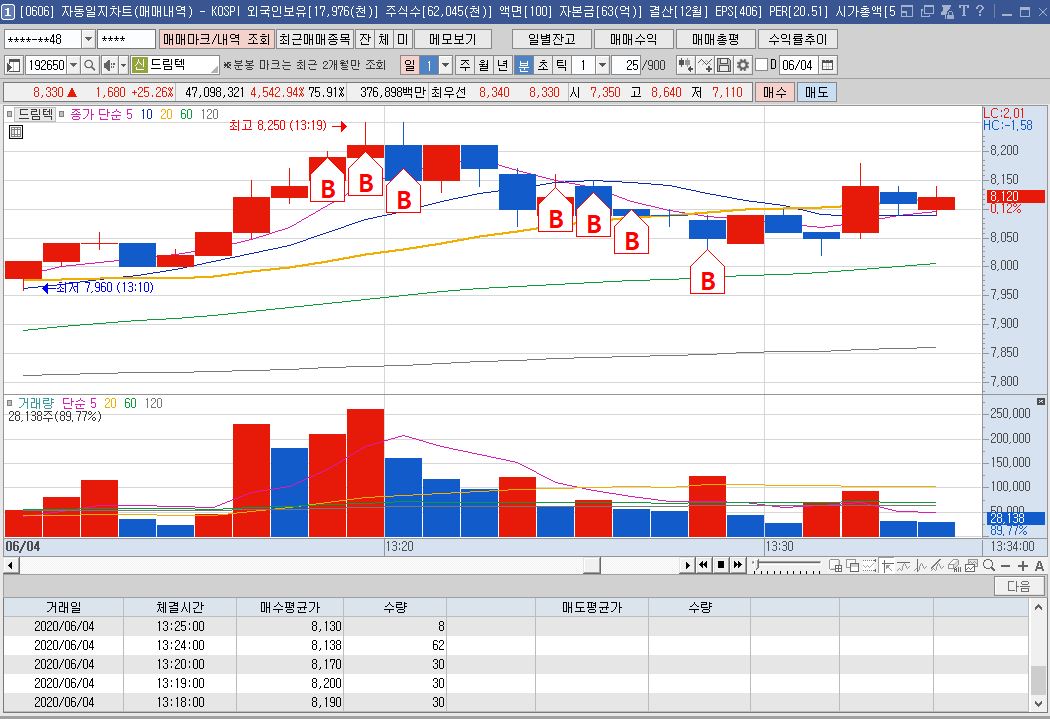Viewport: 1050px width, 719px height.
Task: Click the password input field
Action: click(127, 39)
